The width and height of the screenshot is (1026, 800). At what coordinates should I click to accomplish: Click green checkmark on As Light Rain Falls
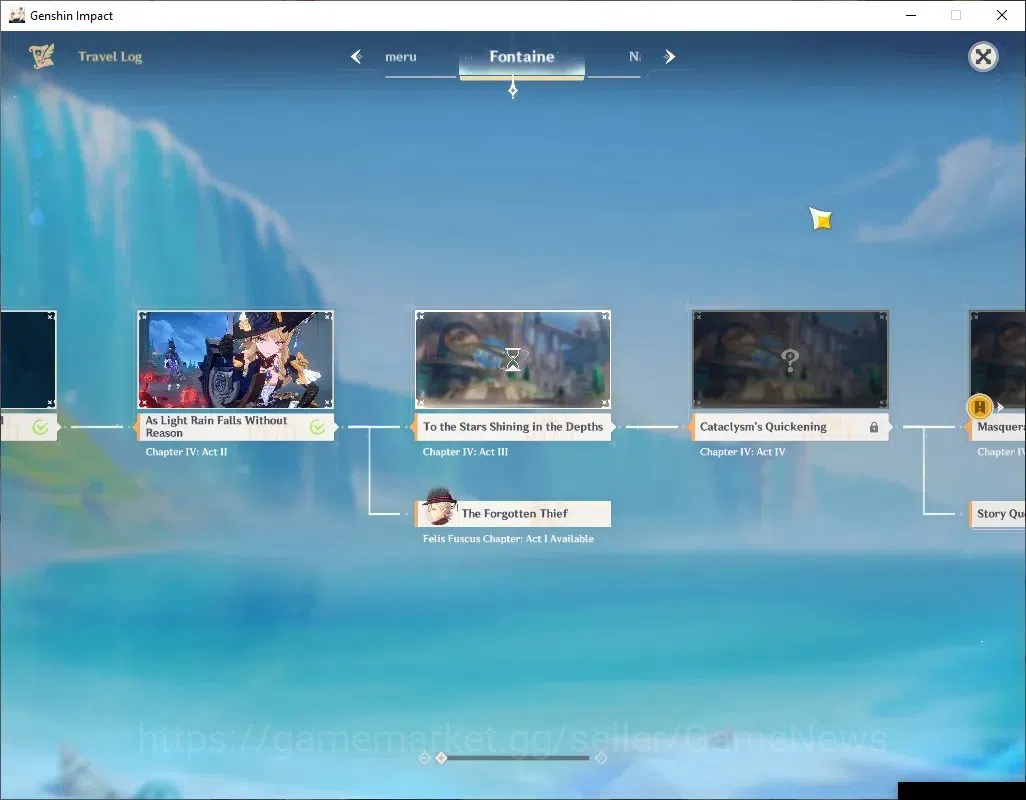317,427
